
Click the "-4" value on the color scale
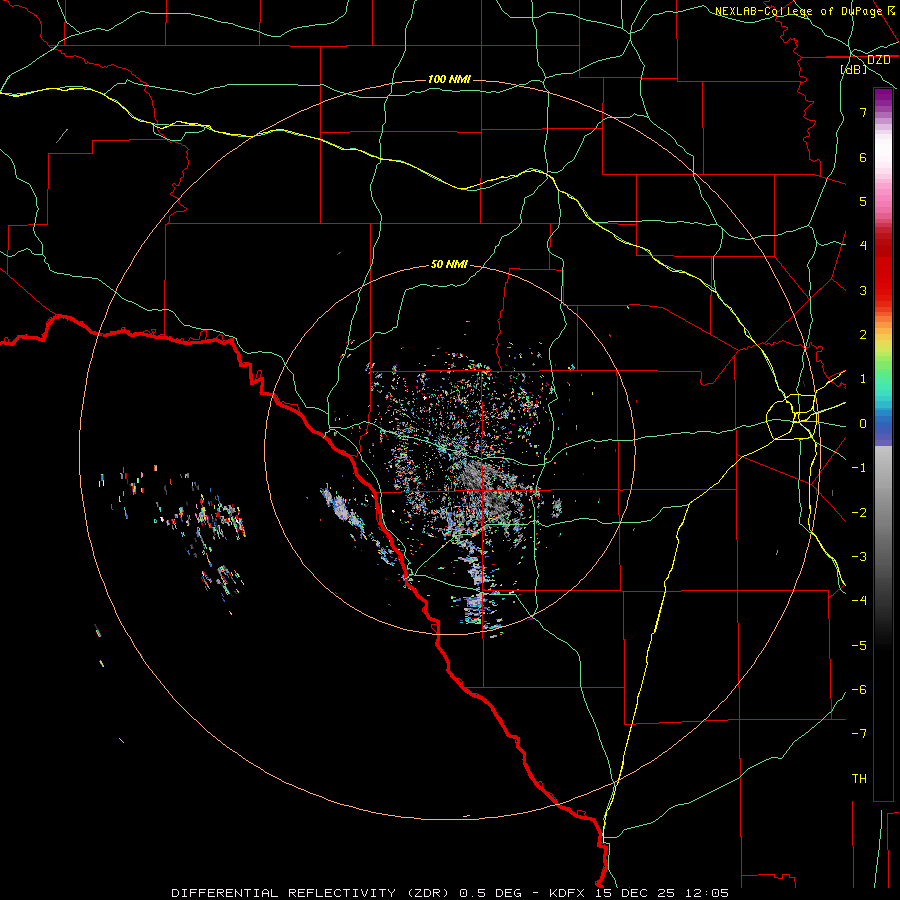[x=859, y=601]
